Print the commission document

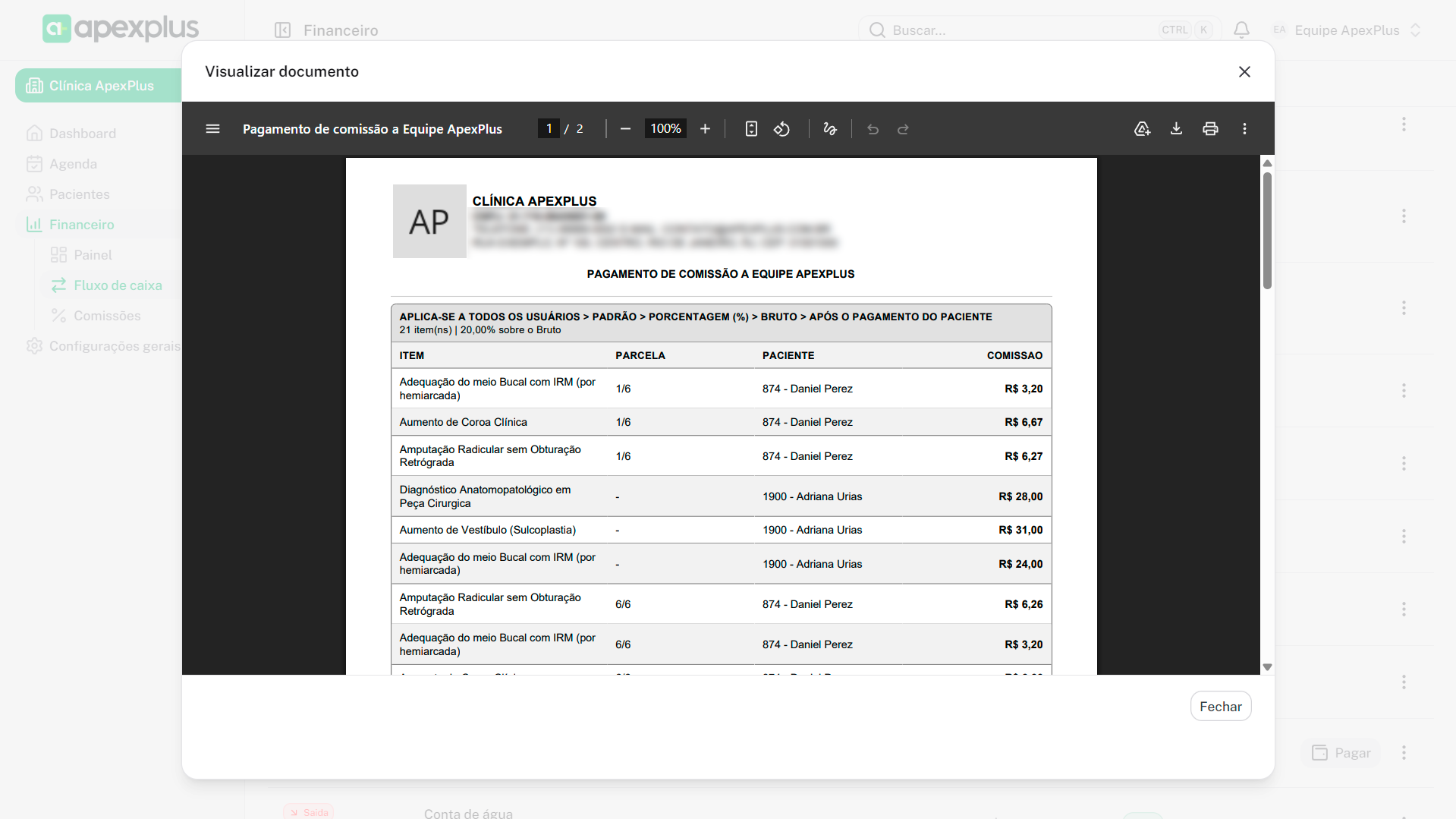[1210, 129]
